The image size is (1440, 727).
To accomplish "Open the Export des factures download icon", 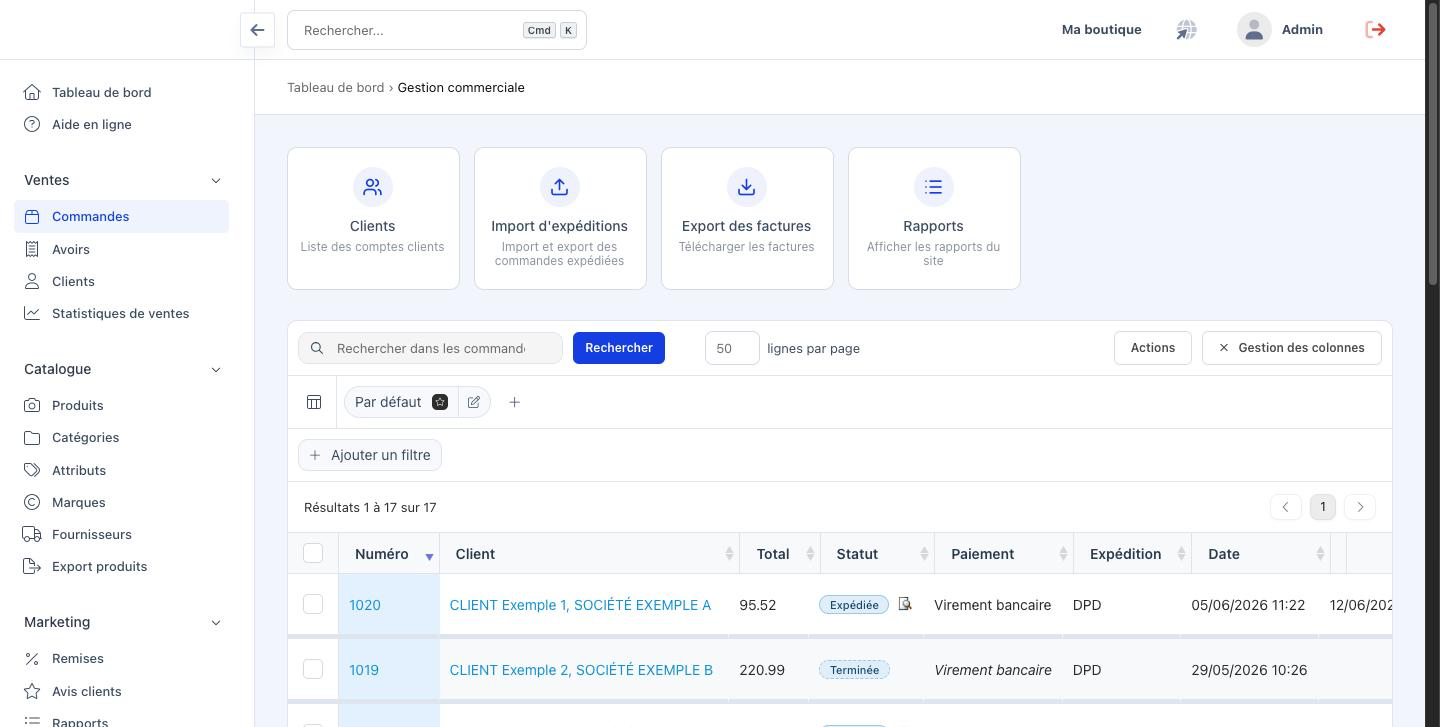I will pos(747,187).
